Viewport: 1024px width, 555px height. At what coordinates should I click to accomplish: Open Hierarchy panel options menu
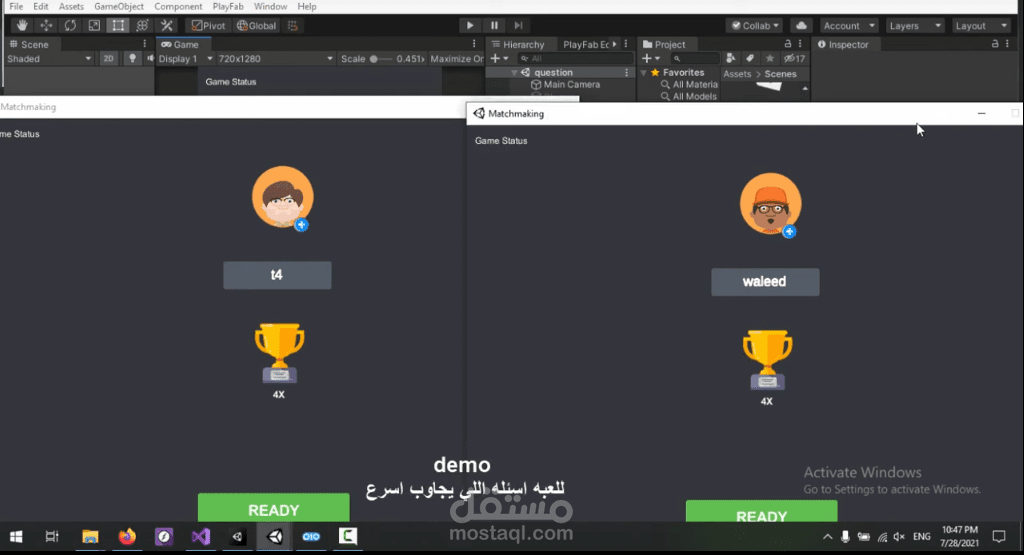[x=626, y=44]
